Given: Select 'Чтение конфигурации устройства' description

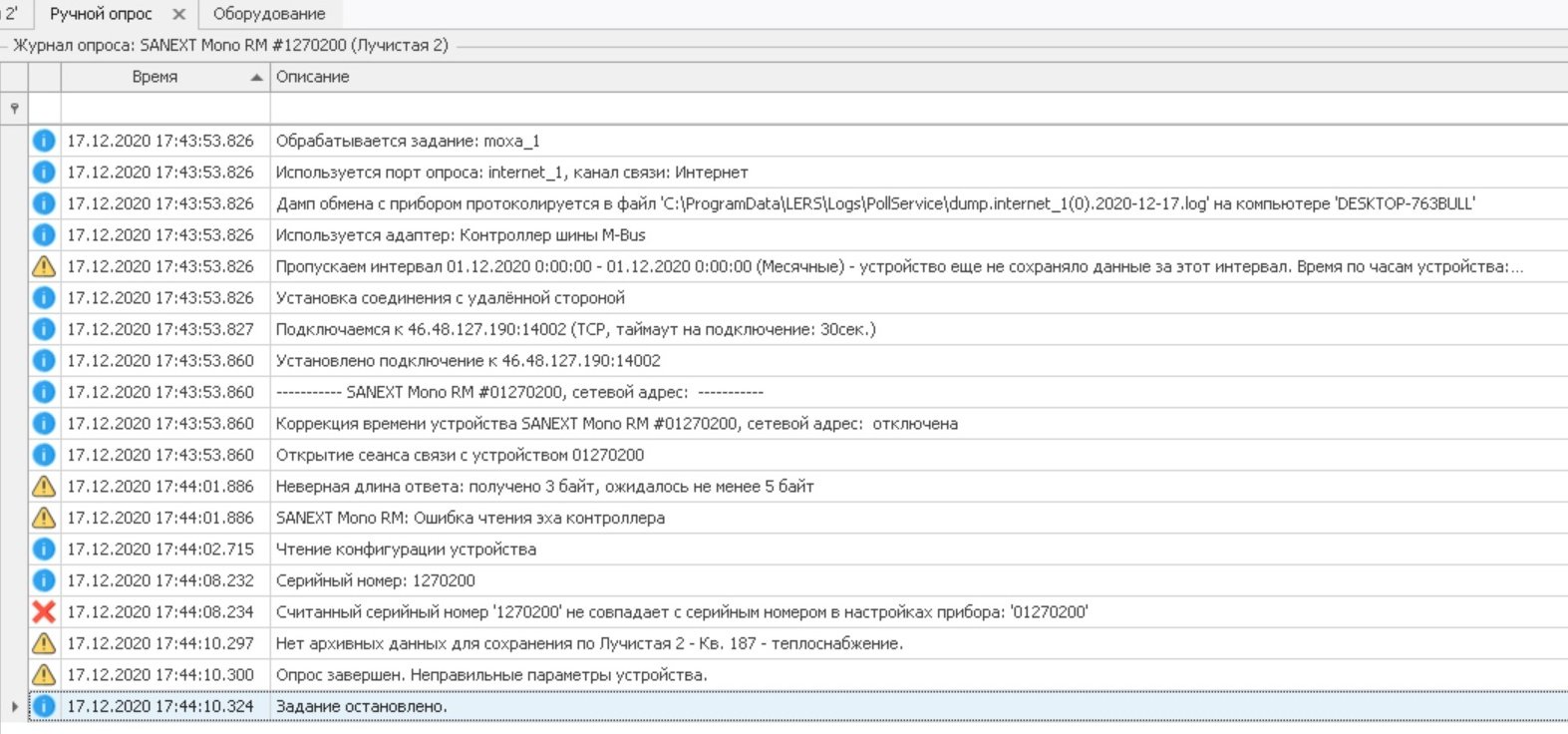Looking at the screenshot, I should coord(406,550).
